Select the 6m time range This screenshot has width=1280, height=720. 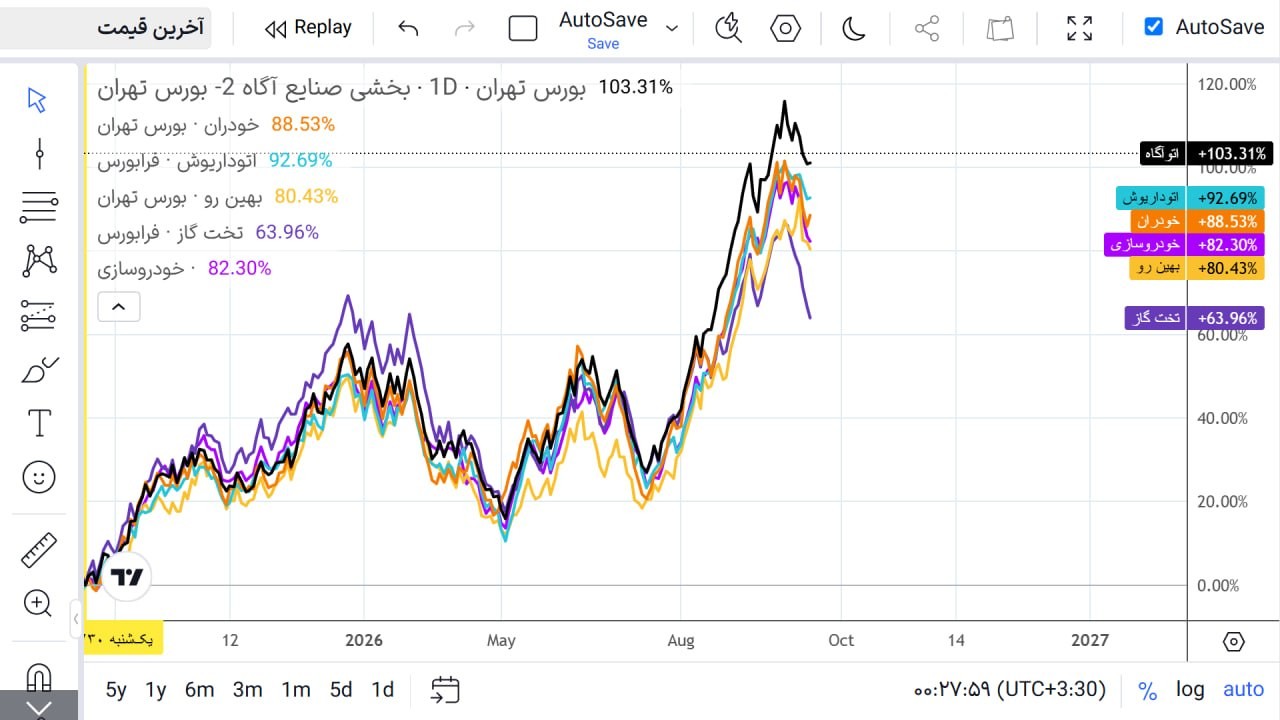coord(200,689)
